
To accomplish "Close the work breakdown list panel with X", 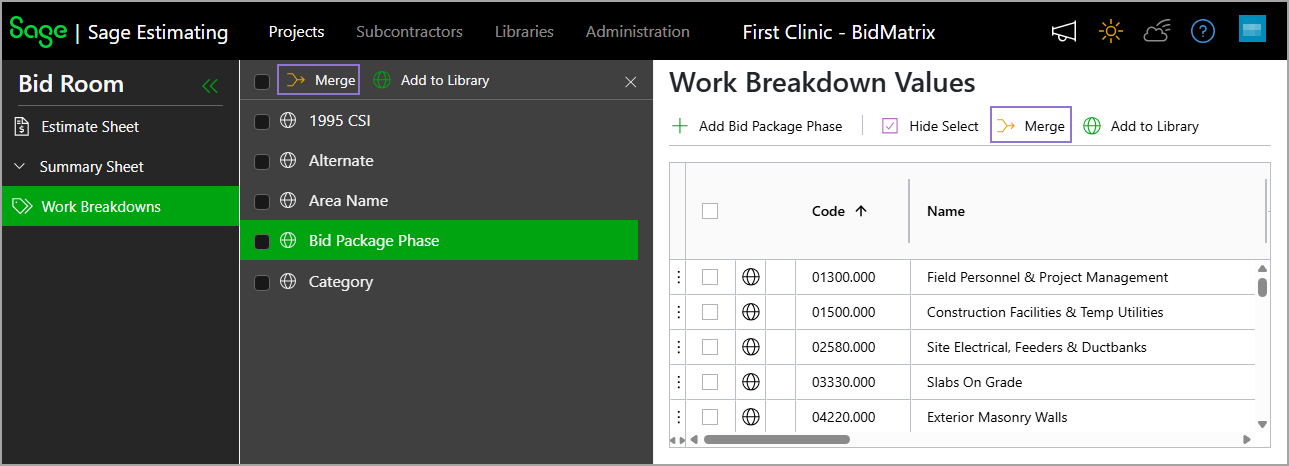I will [630, 82].
